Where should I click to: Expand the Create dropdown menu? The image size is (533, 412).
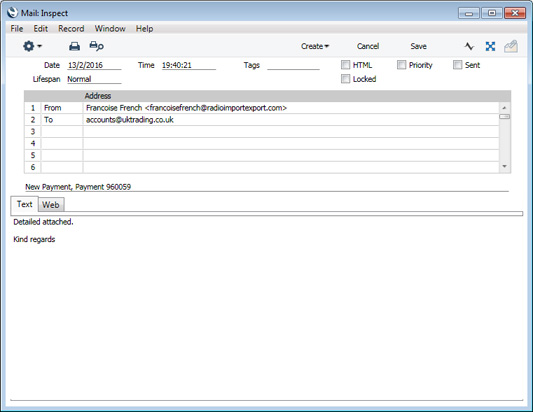pos(315,46)
